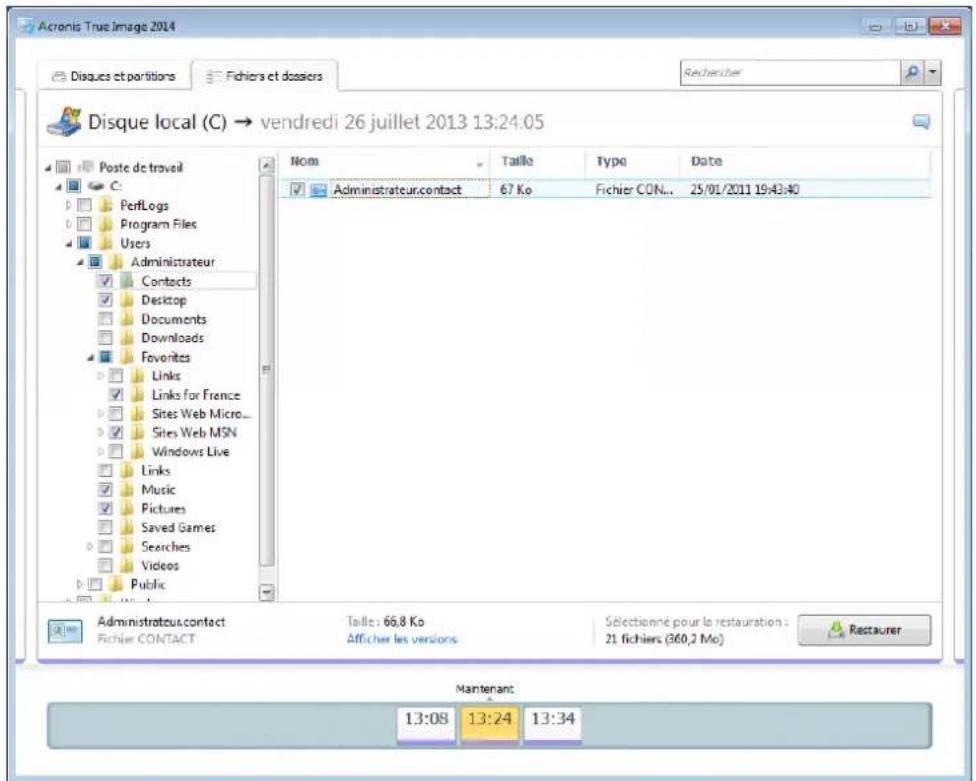This screenshot has height=781, width=976.
Task: Click the Music folder icon
Action: point(127,490)
